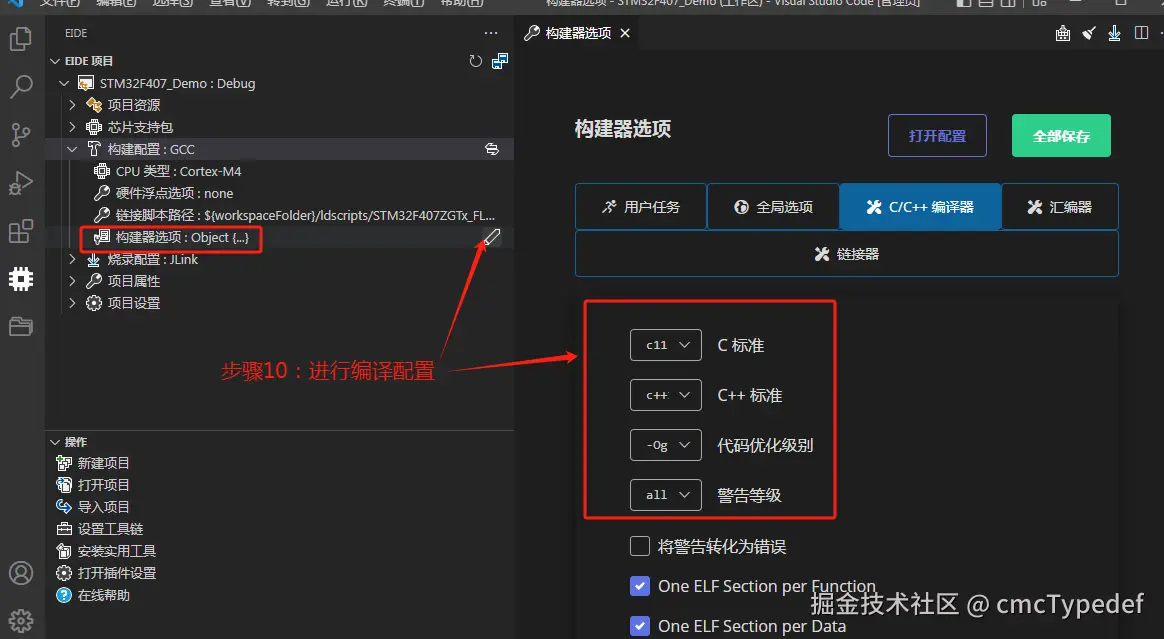
Task: Switch to the 全局选项 tab
Action: 773,206
